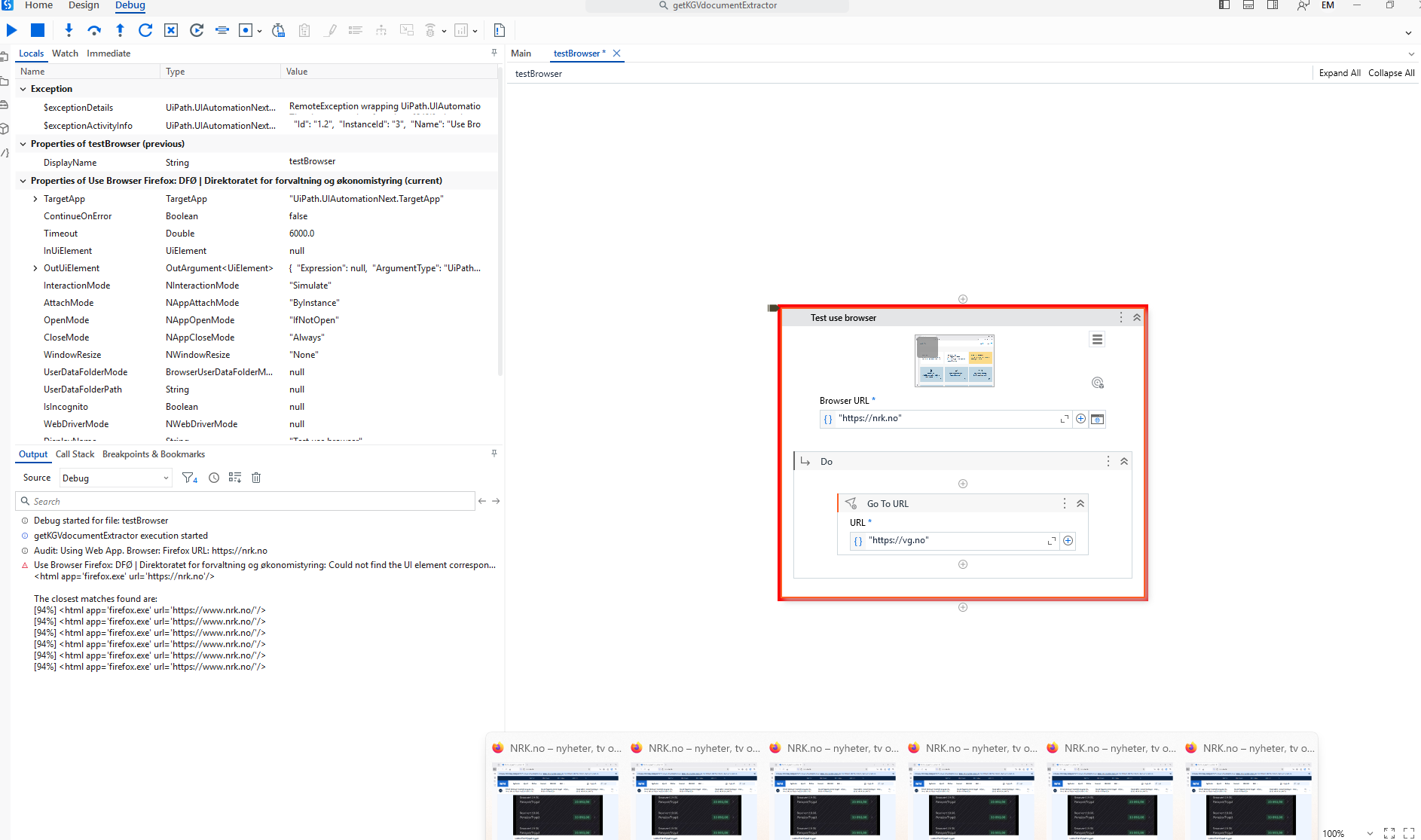Click the Retry activity icon
Image resolution: width=1421 pixels, height=840 pixels.
[x=145, y=30]
